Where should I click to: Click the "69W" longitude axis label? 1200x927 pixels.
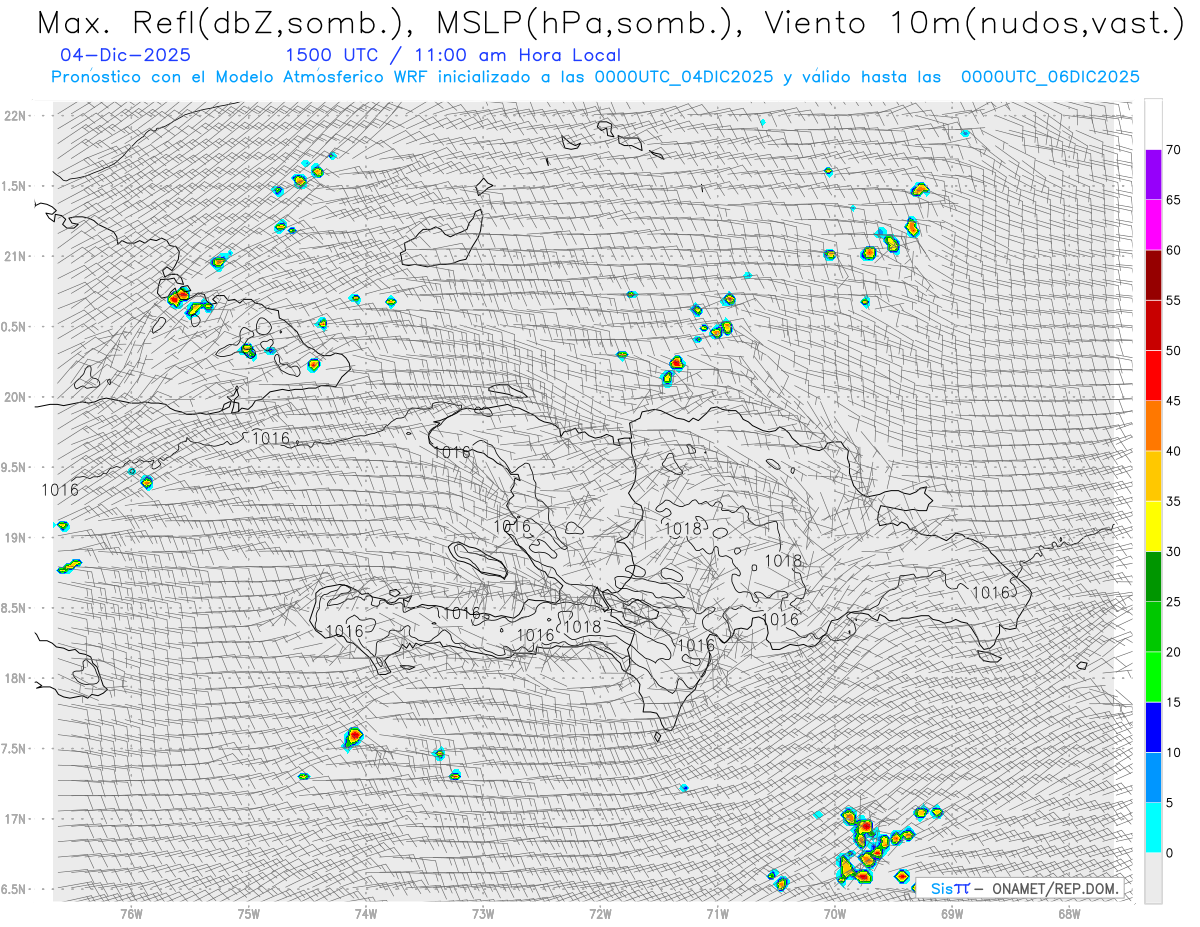coord(952,913)
